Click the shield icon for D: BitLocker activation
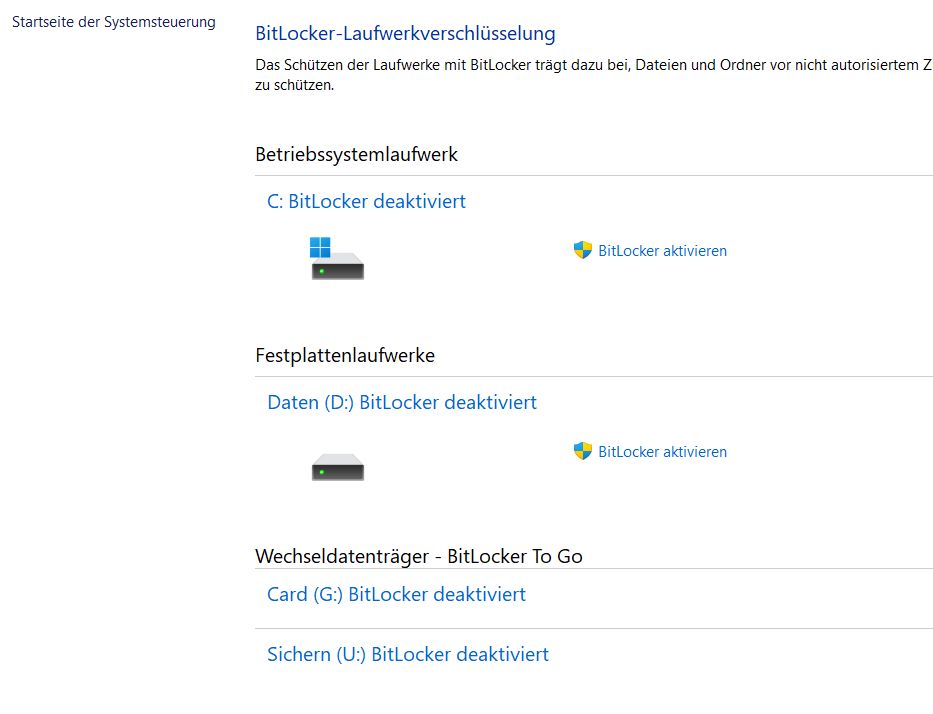This screenshot has width=933, height=714. 583,451
